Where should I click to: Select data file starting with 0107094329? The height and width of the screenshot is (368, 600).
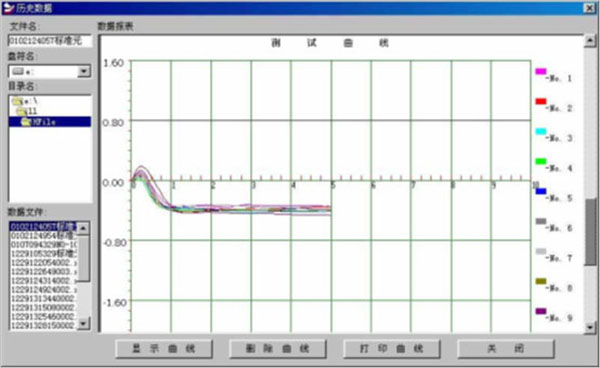click(43, 244)
